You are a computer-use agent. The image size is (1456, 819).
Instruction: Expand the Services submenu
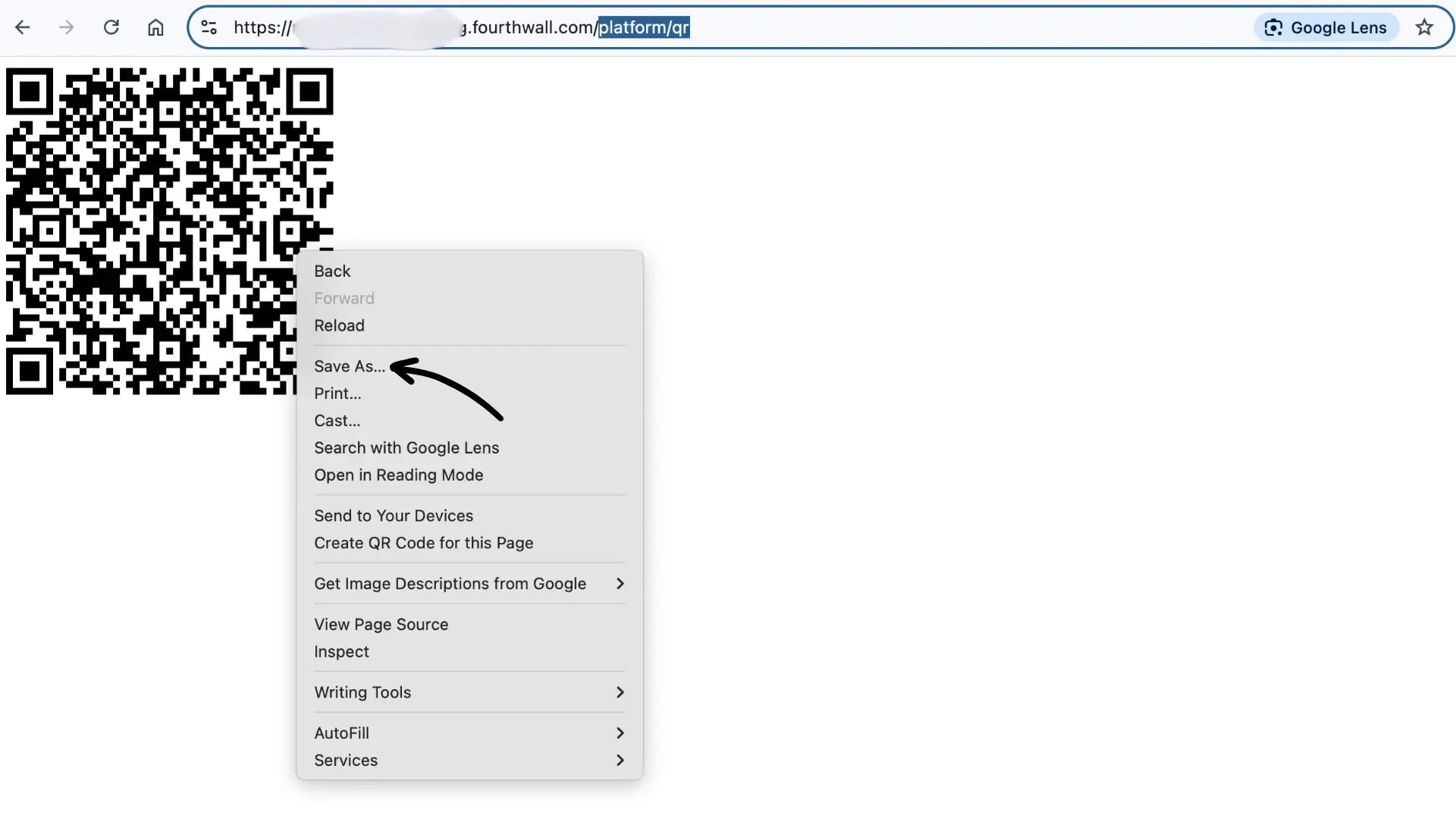click(x=620, y=760)
